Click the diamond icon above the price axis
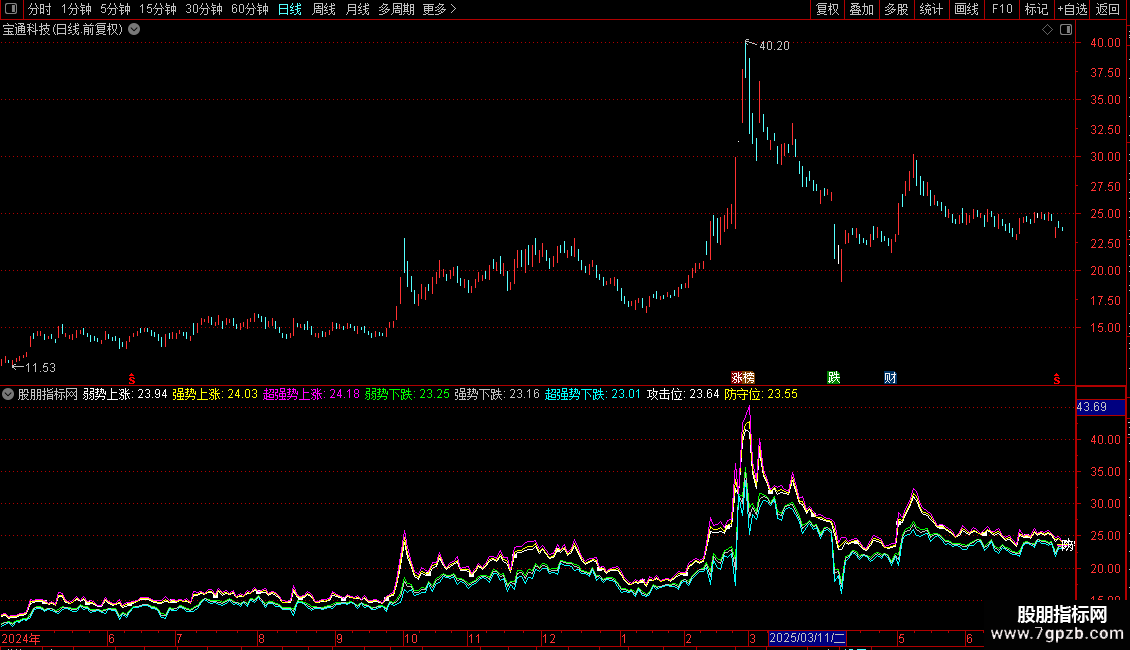This screenshot has height=650, width=1130. 1047,30
